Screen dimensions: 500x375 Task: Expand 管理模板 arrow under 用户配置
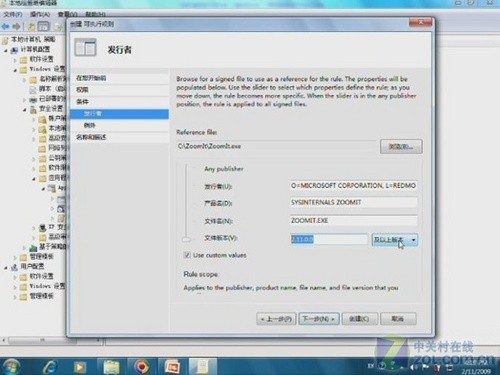(x=15, y=297)
